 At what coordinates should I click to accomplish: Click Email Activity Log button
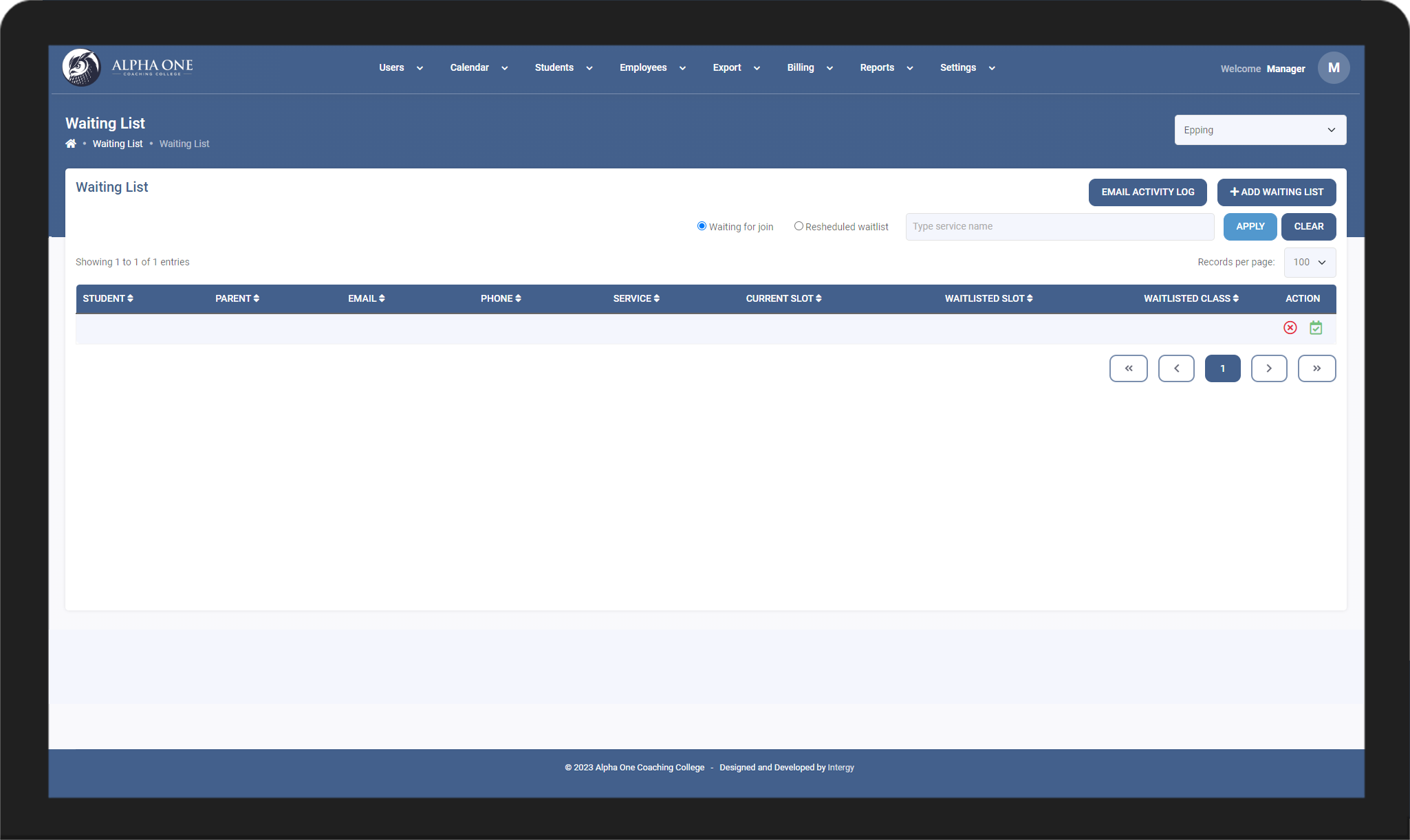point(1148,192)
